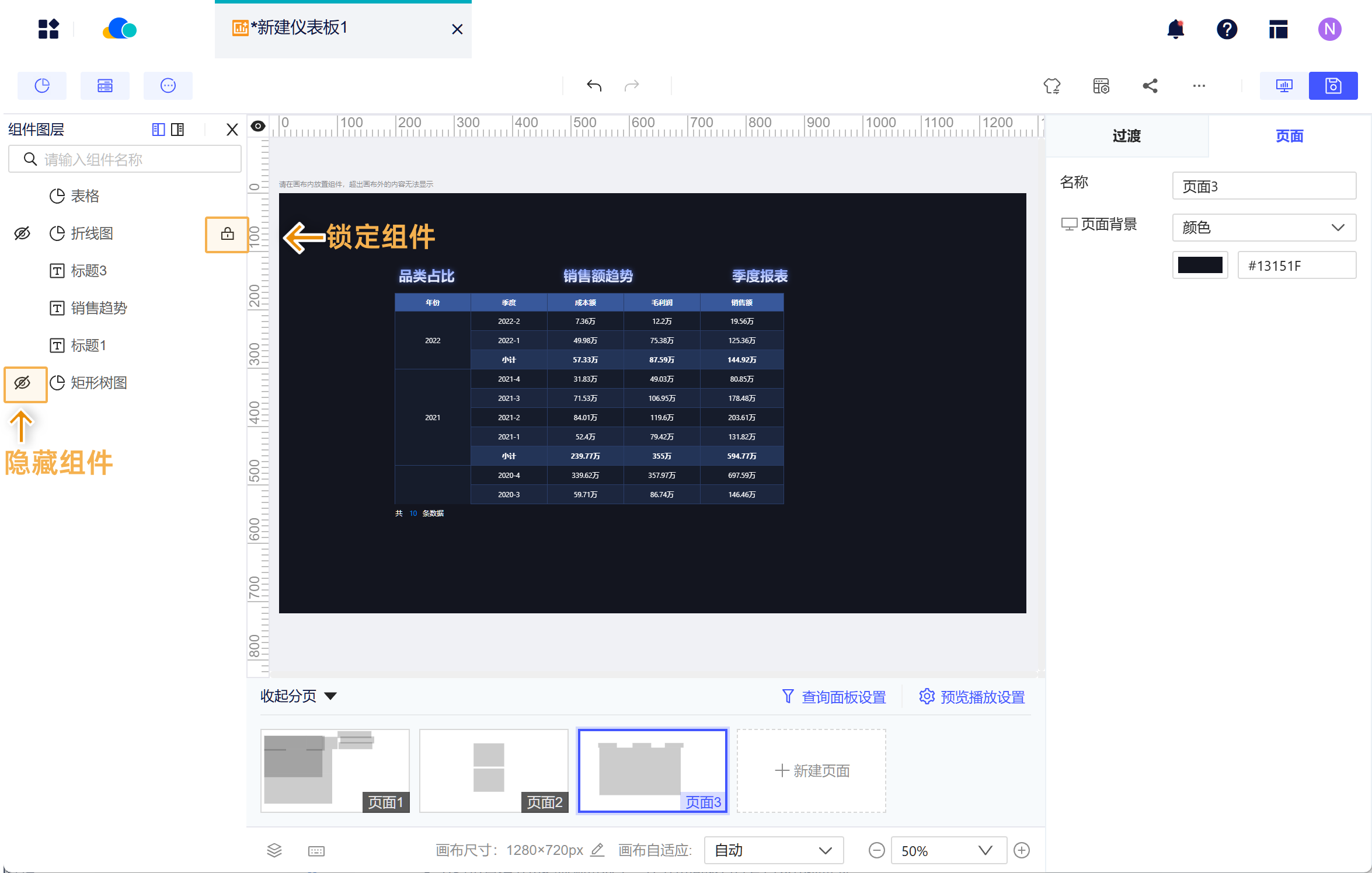Viewport: 1372px width, 873px height.
Task: Click the undo arrow
Action: tap(594, 86)
